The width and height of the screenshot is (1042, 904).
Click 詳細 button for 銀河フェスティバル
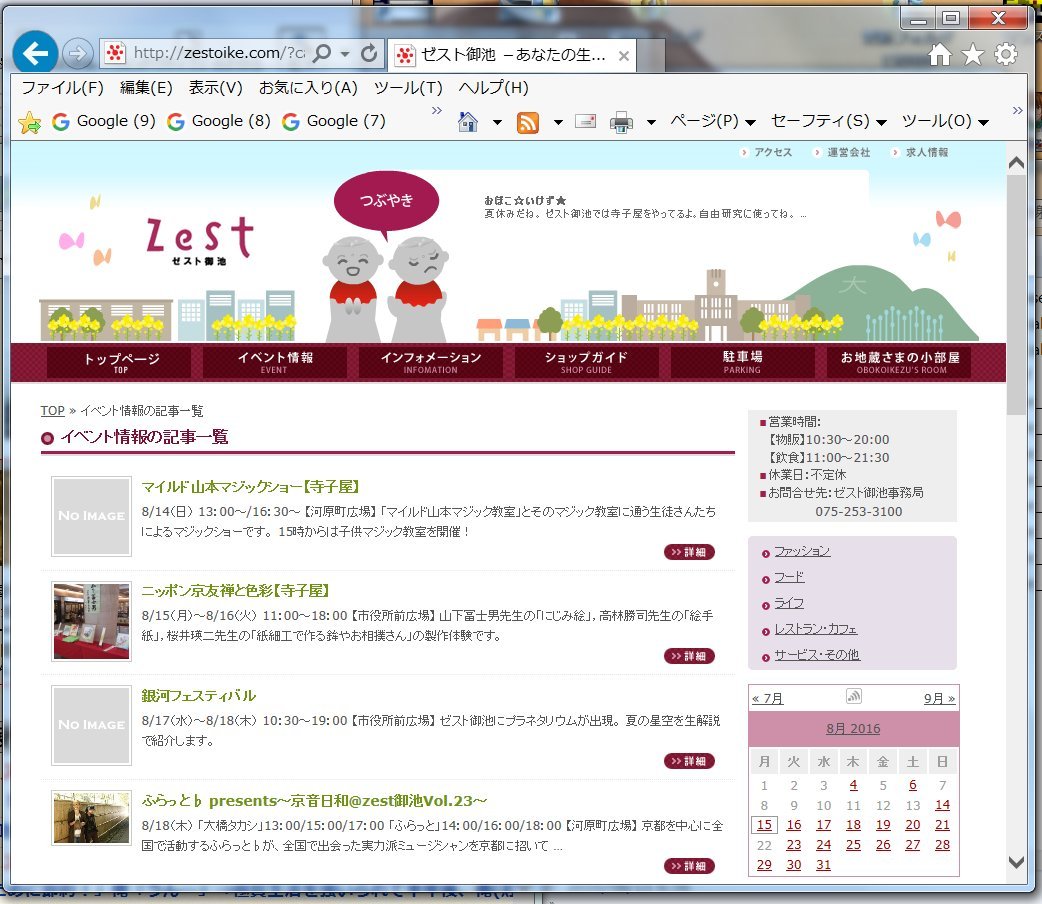pos(689,761)
